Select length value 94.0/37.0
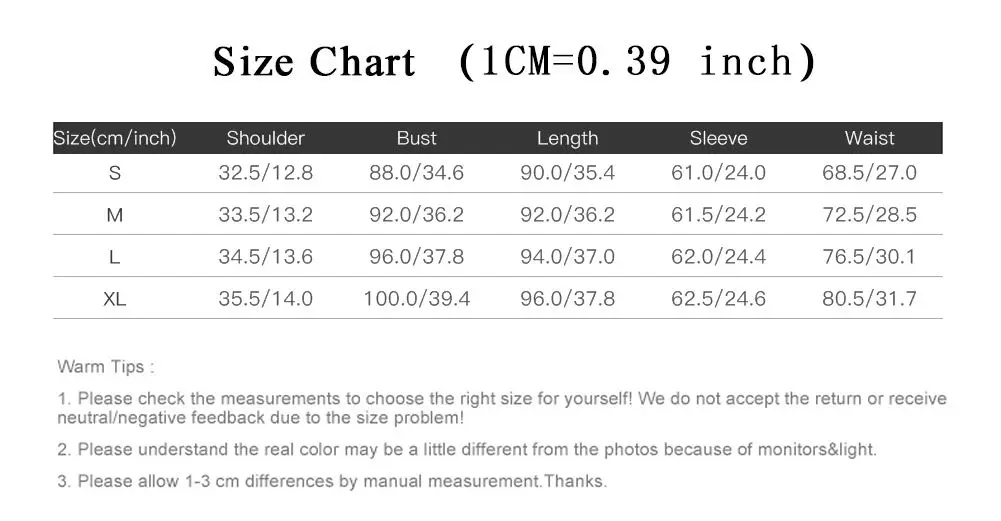The image size is (1001, 521). 567,257
